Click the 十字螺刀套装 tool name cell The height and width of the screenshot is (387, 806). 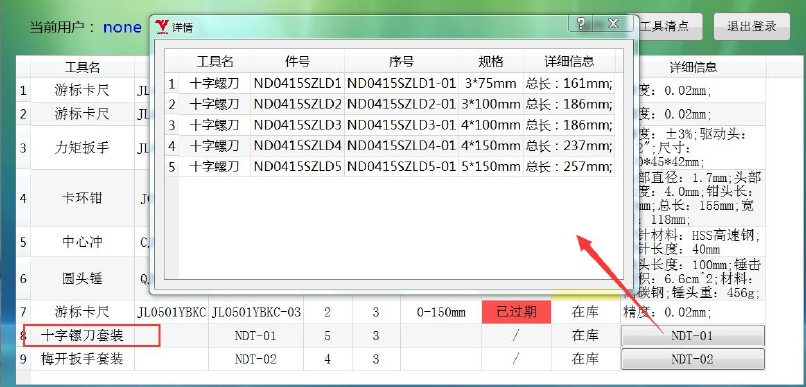(82, 336)
